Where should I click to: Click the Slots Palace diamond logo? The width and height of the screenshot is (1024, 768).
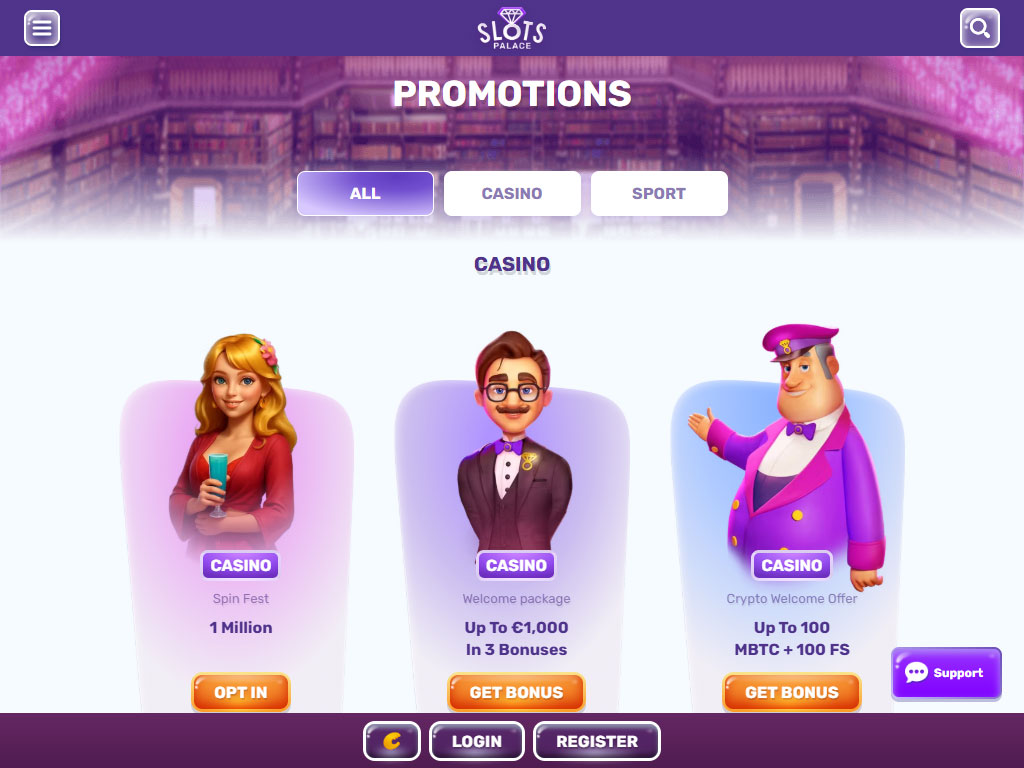click(x=511, y=28)
